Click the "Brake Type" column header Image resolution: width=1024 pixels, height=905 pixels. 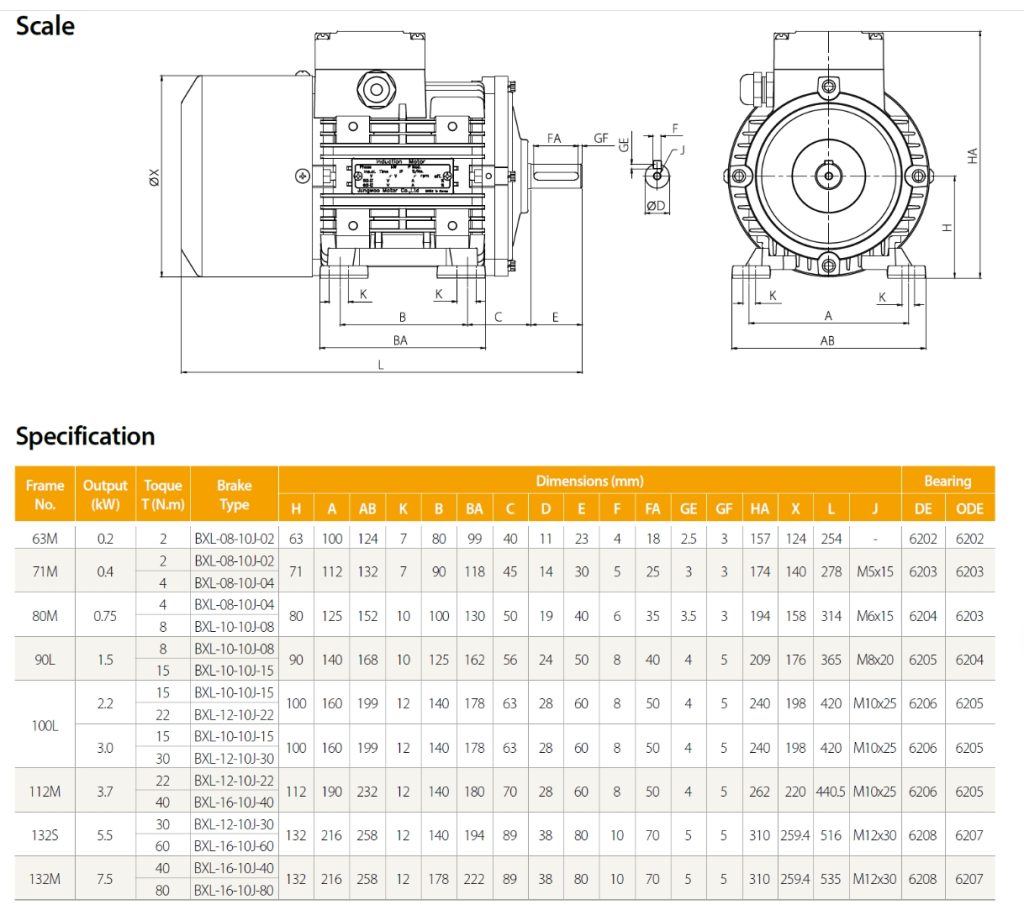click(234, 494)
